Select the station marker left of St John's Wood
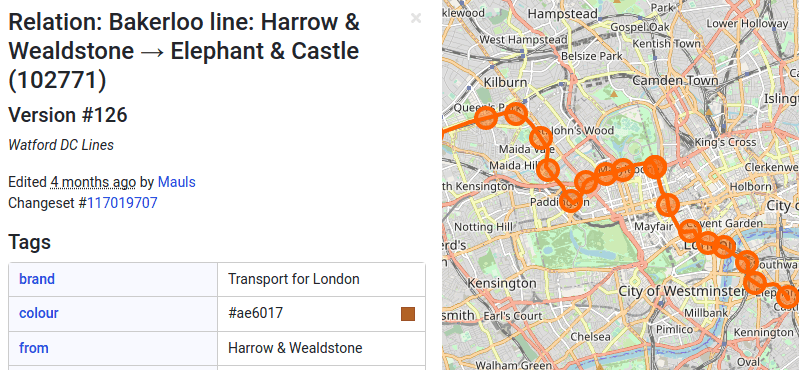 pos(541,137)
